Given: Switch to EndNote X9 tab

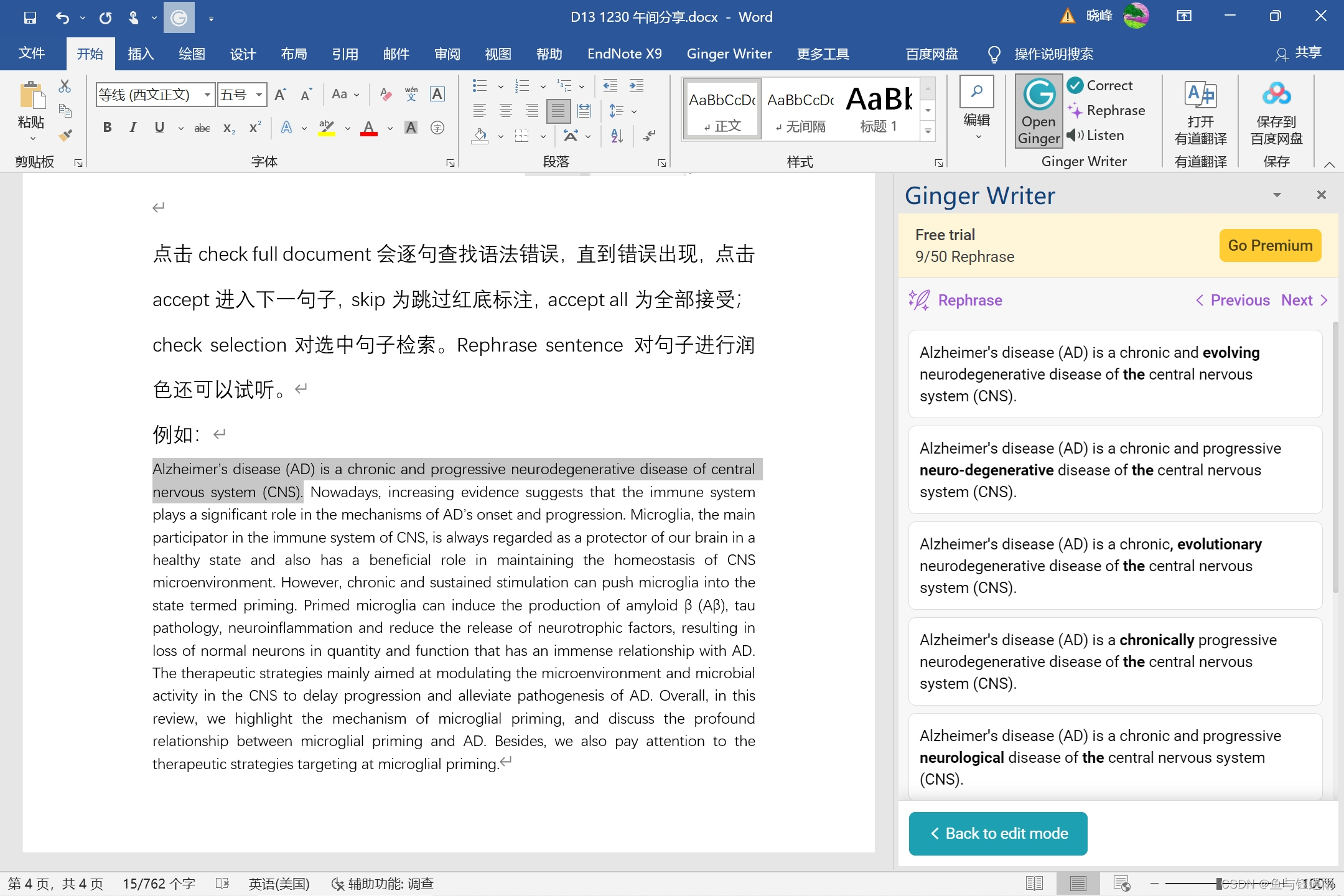Looking at the screenshot, I should coord(625,54).
